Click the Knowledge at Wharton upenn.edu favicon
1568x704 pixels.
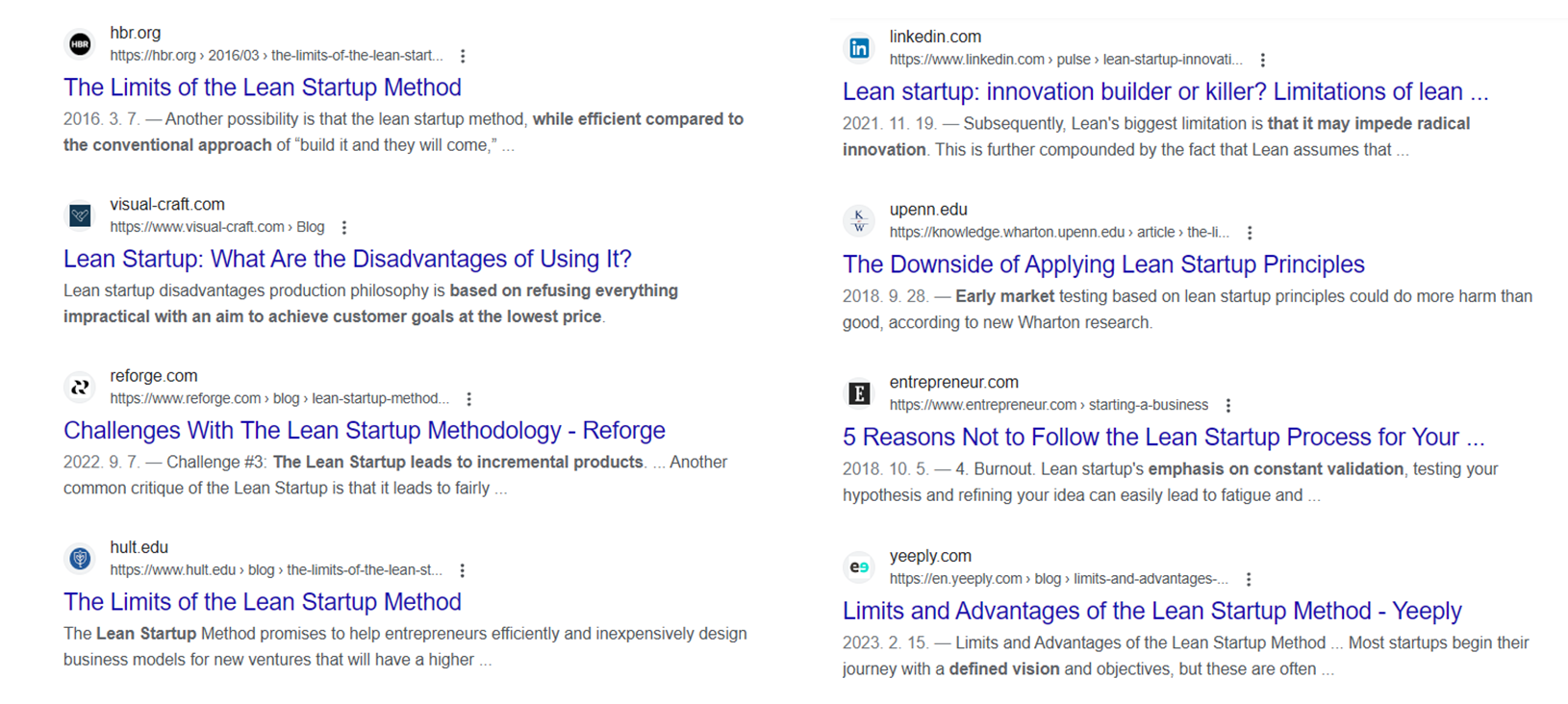coord(859,220)
